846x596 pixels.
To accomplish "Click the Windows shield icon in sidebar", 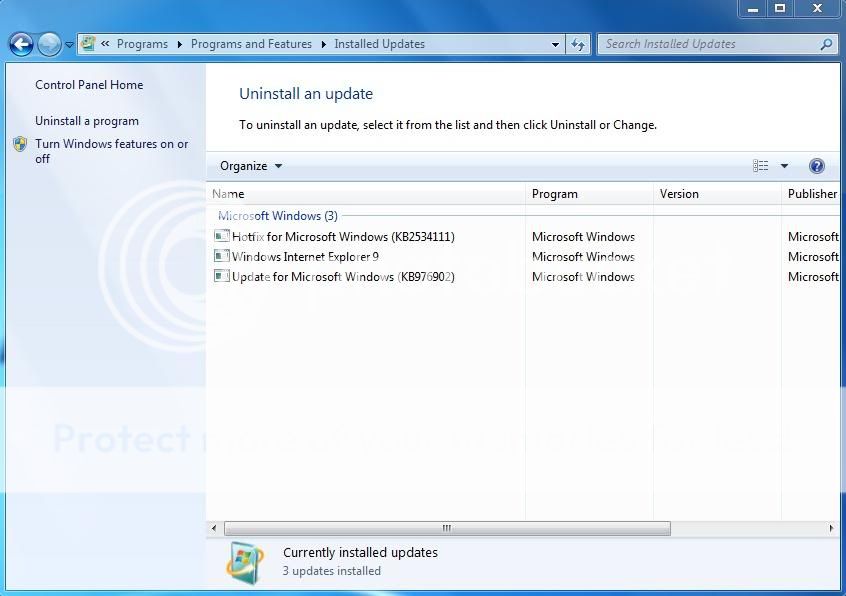I will coord(20,144).
